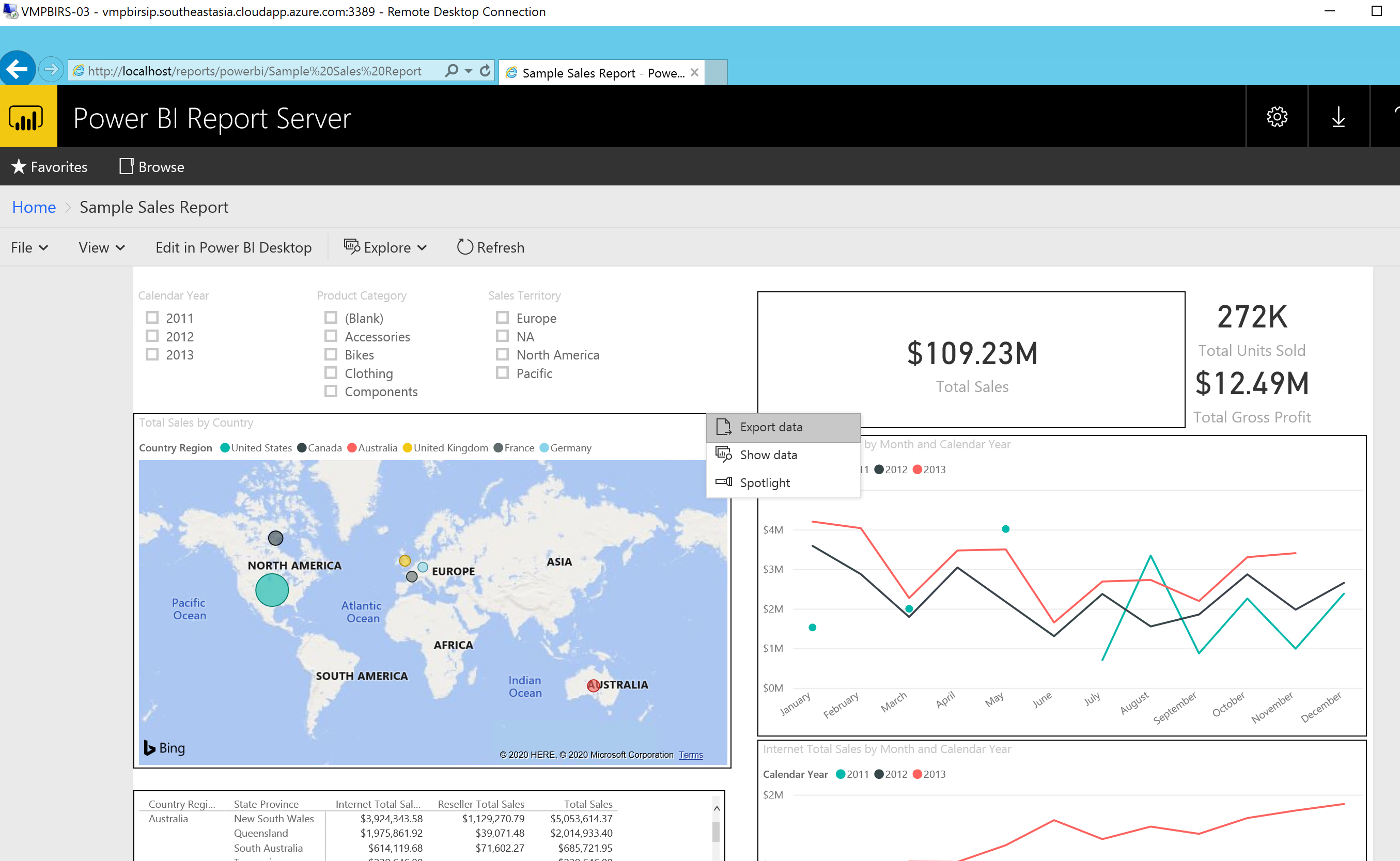Viewport: 1400px width, 861px height.
Task: Click the Favorites star icon
Action: click(x=19, y=166)
